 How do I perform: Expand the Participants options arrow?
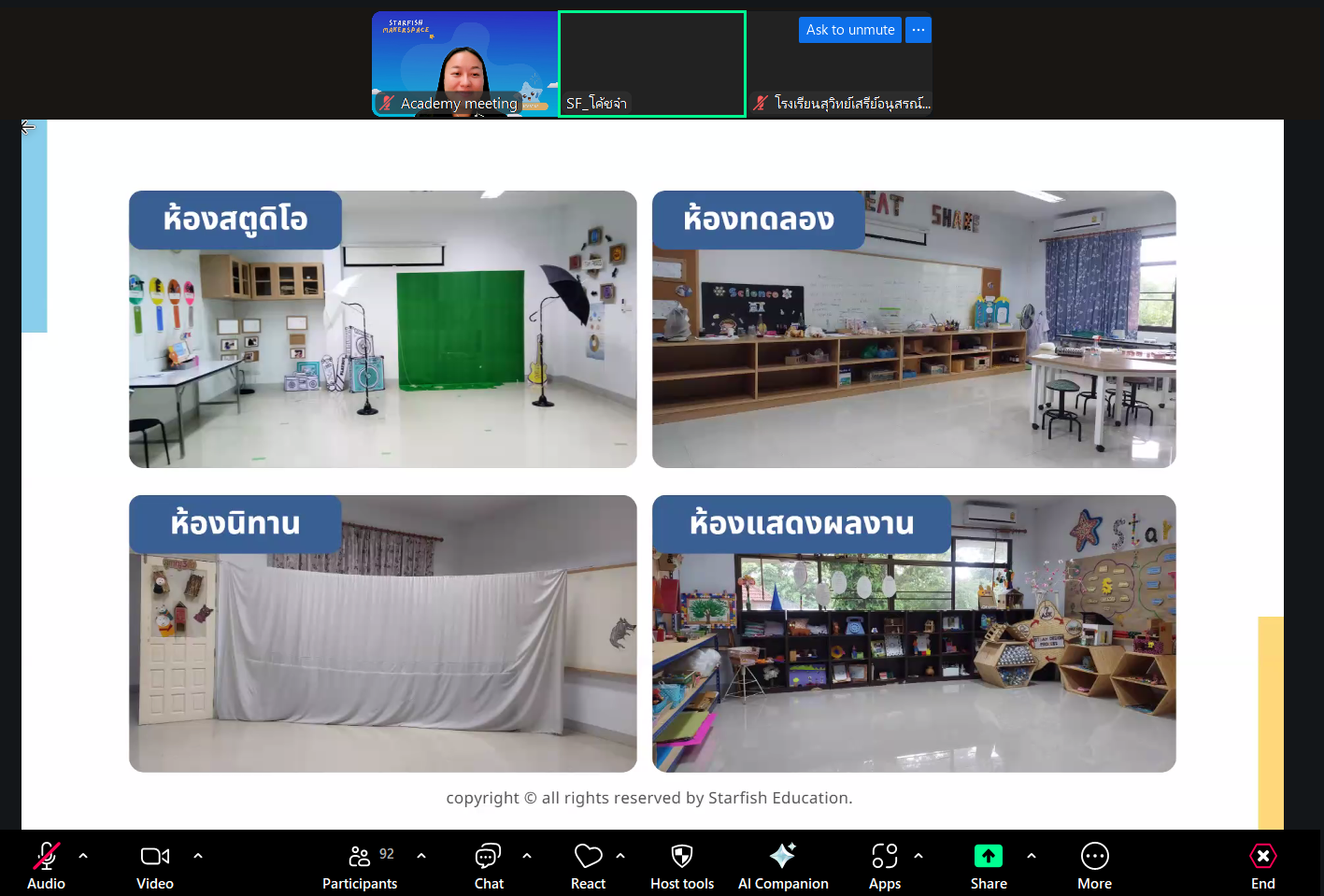pos(421,855)
